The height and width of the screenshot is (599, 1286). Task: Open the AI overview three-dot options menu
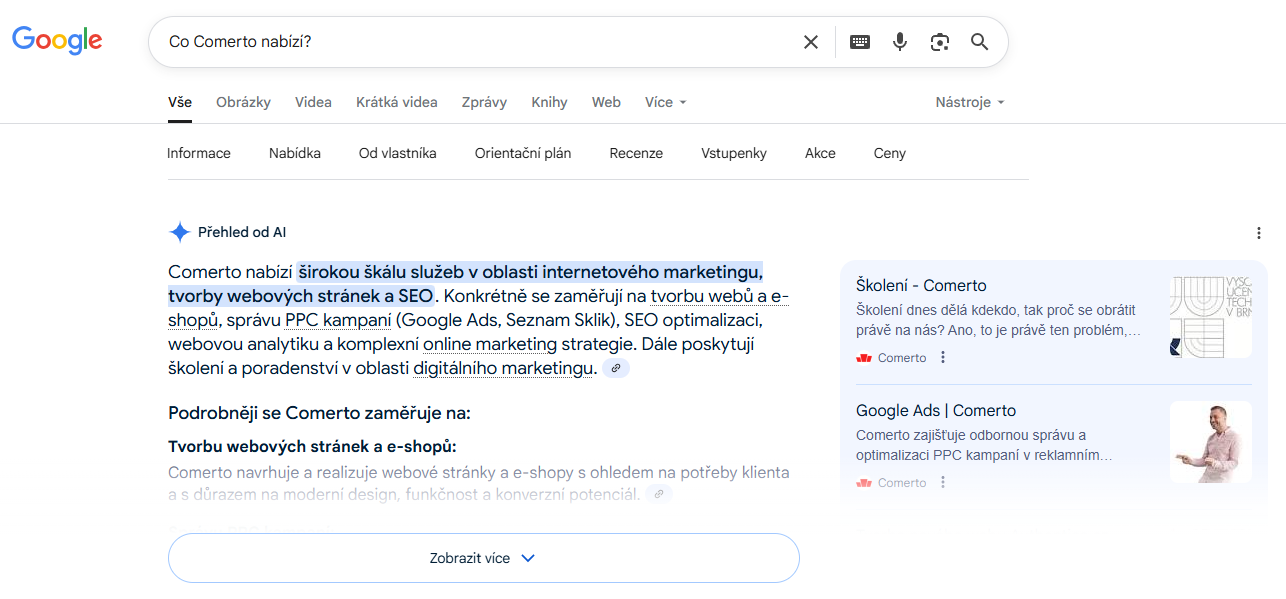coord(1259,233)
